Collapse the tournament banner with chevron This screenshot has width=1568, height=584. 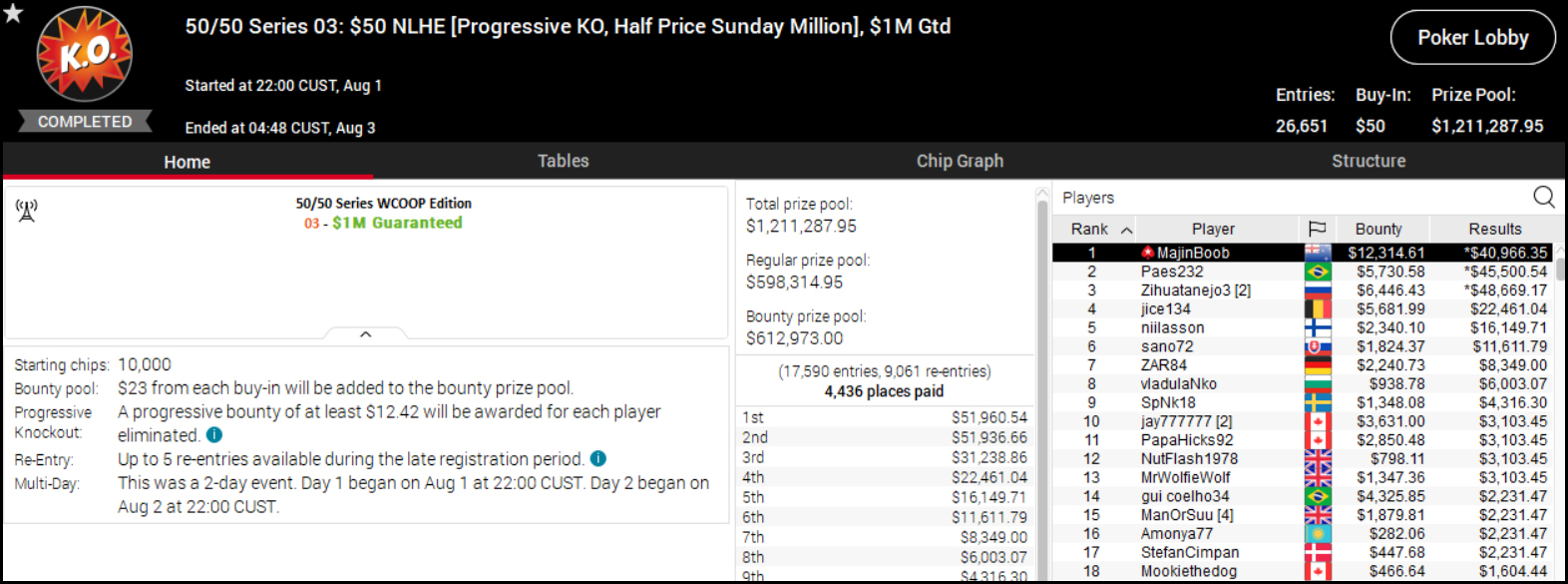365,334
